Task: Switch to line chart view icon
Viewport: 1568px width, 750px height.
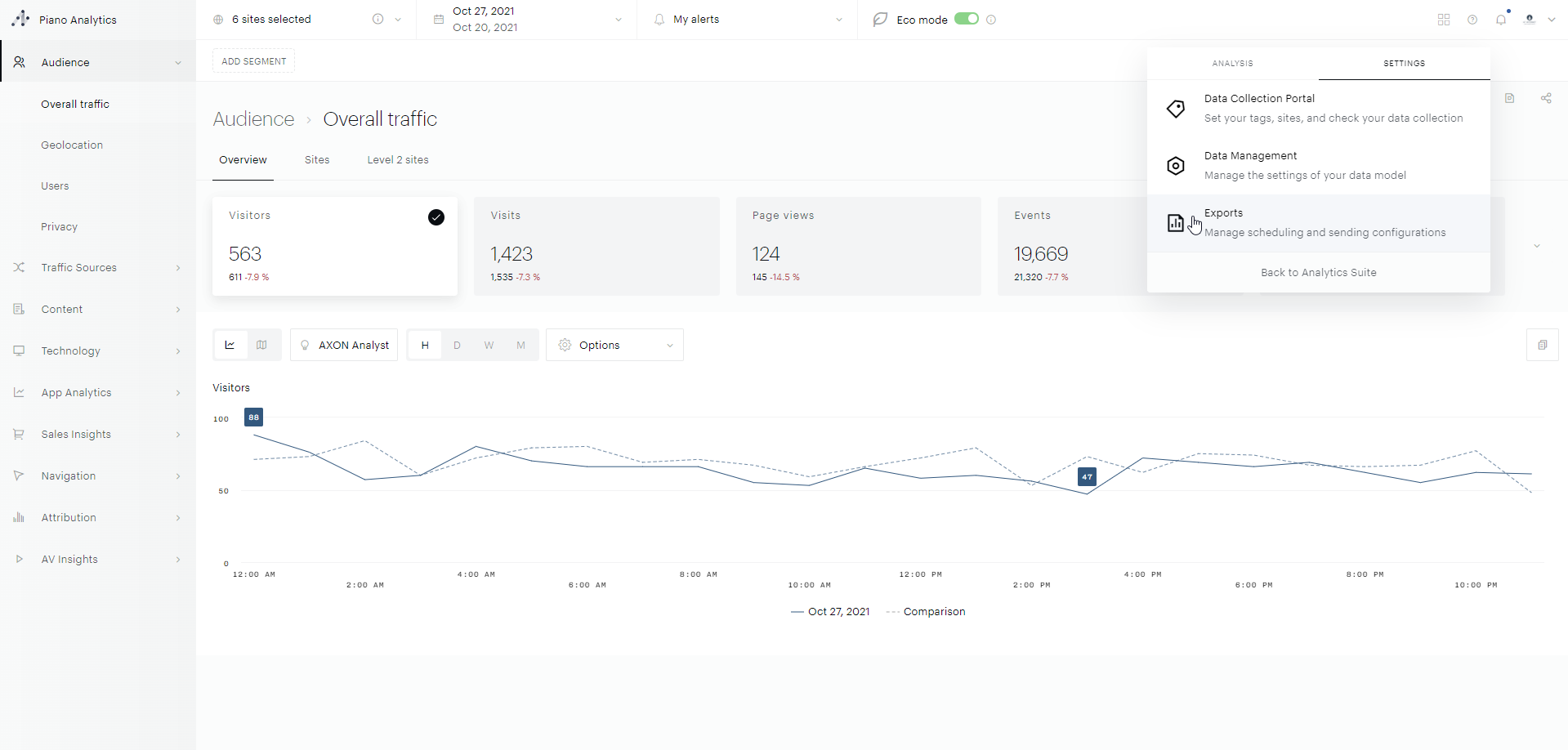Action: point(230,345)
